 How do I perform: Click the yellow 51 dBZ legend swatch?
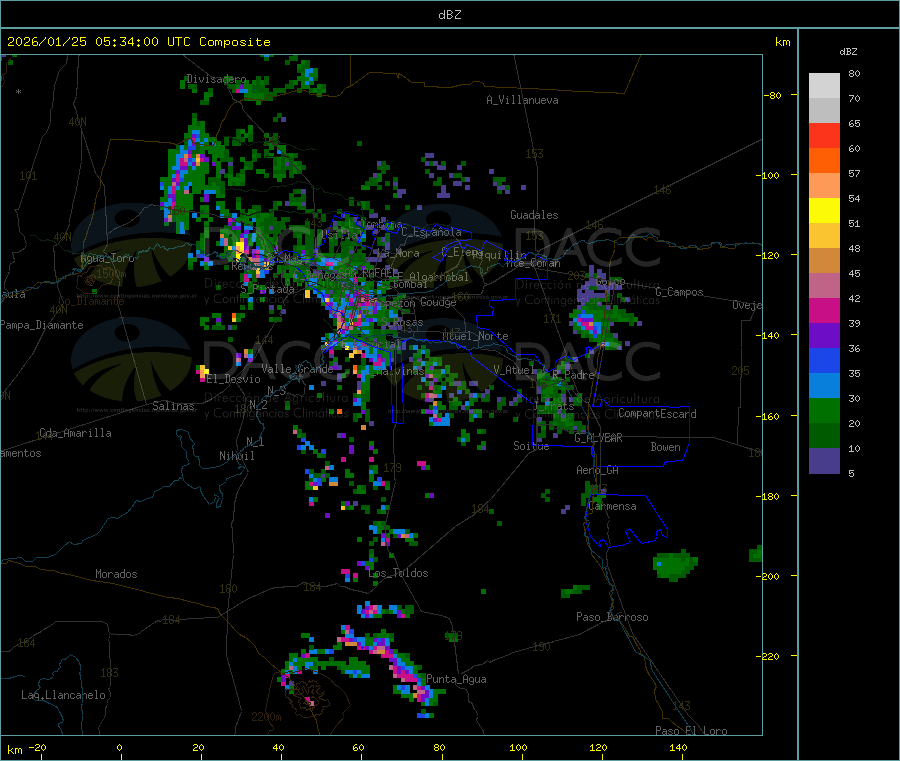point(824,211)
